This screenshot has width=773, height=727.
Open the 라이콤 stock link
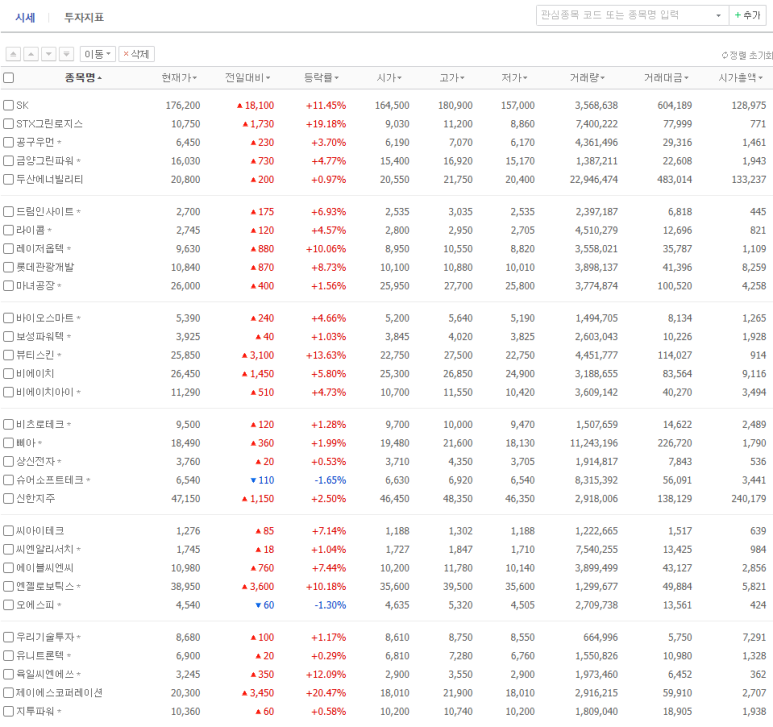click(x=31, y=230)
